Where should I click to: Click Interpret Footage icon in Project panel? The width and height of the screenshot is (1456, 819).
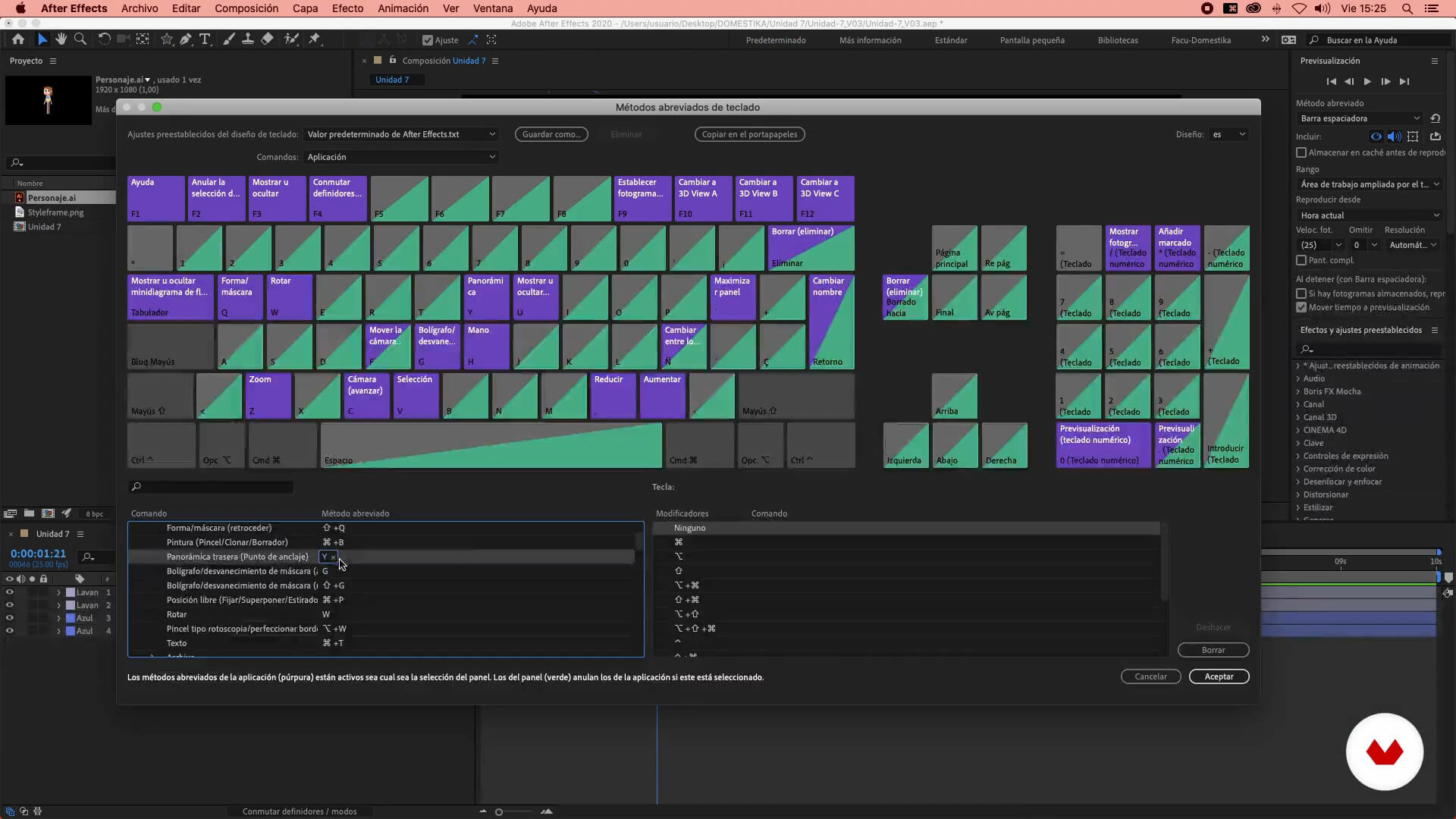coord(11,513)
